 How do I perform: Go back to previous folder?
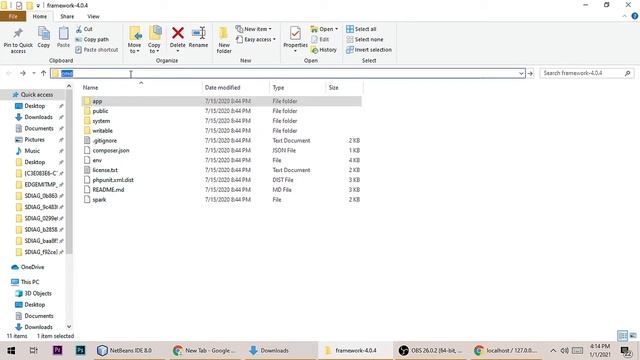[x=9, y=73]
